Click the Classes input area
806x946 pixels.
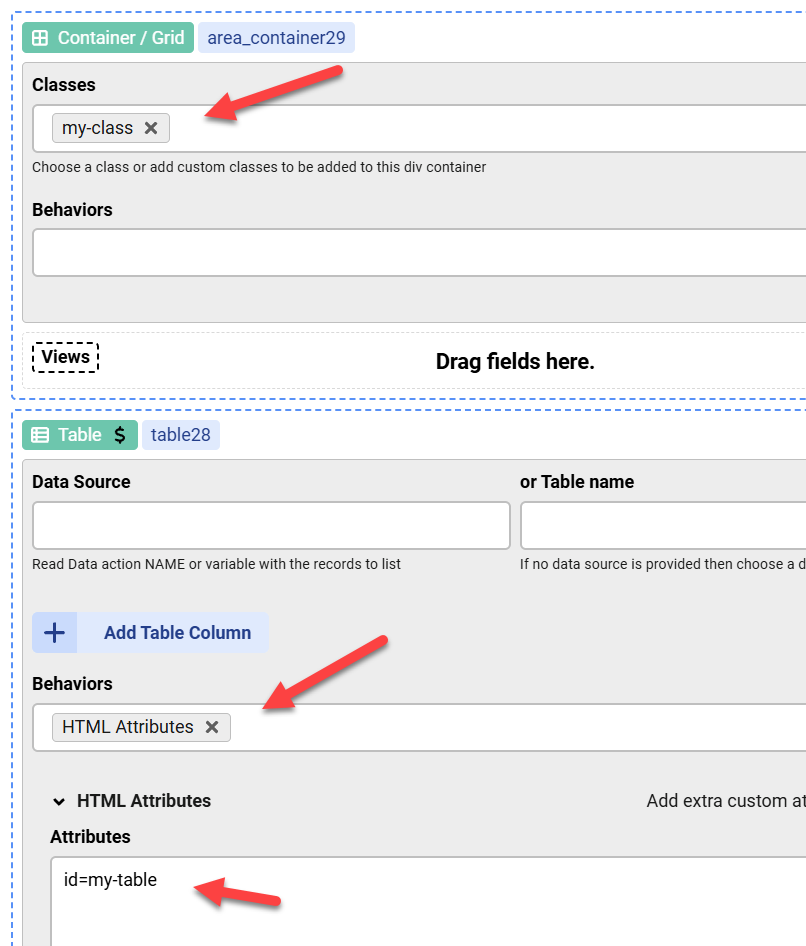(x=400, y=127)
